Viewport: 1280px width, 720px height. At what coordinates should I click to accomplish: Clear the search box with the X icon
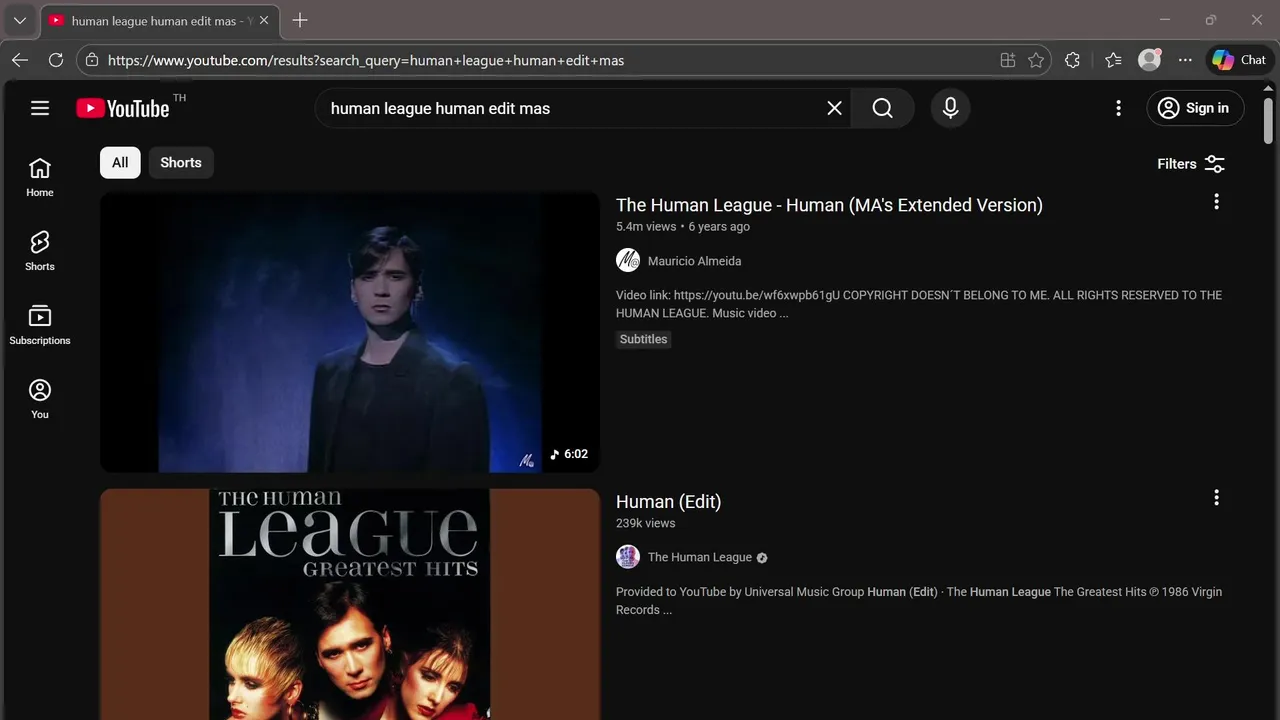[x=834, y=108]
